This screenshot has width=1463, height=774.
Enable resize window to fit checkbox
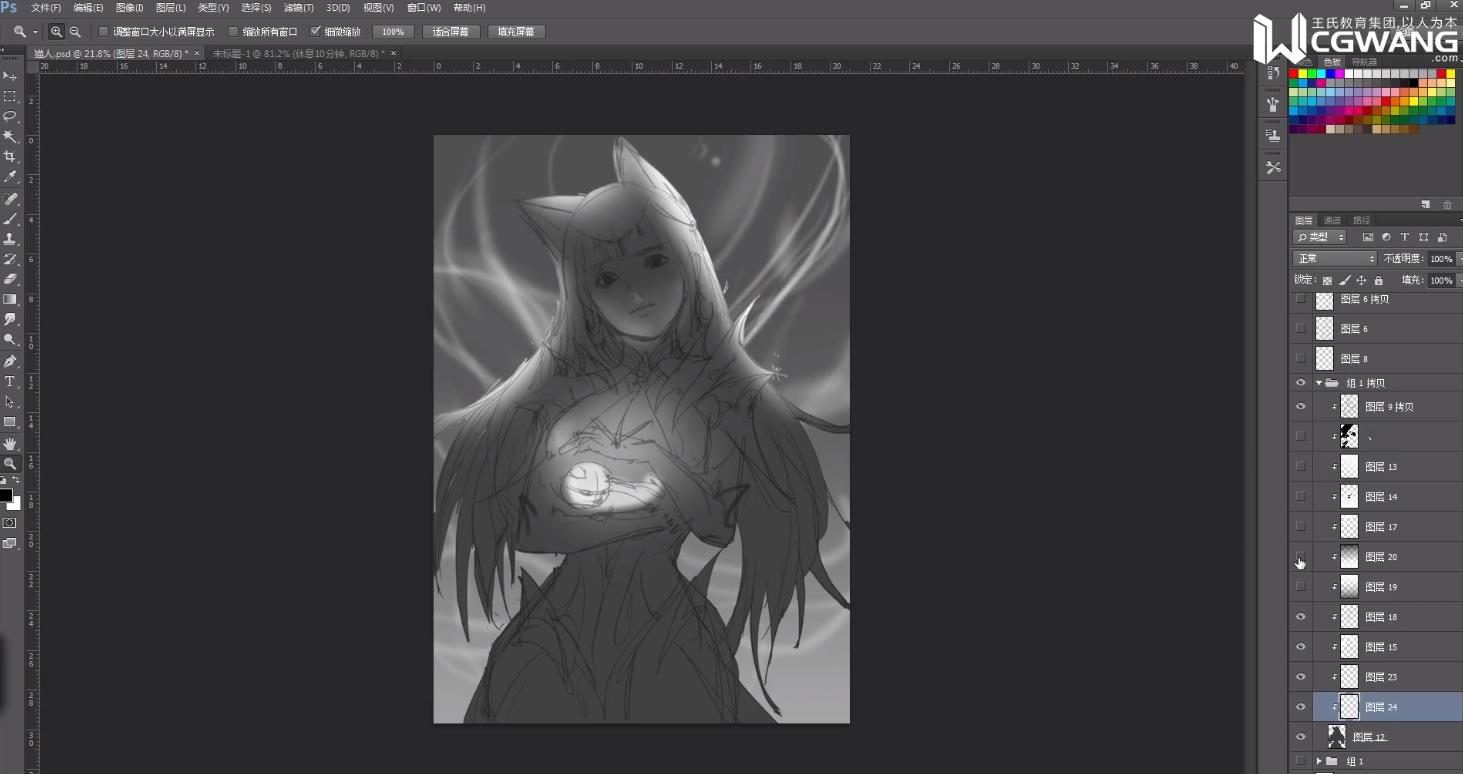[x=103, y=32]
